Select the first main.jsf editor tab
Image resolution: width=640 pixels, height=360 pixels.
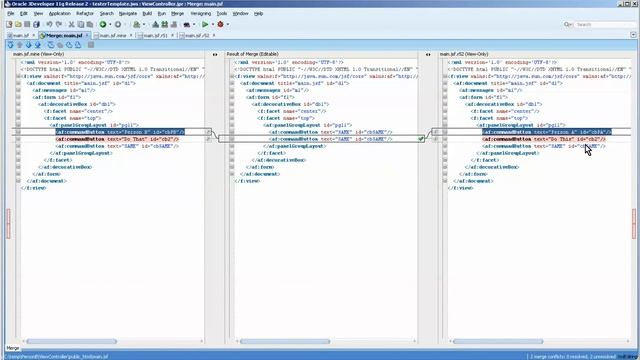click(20, 36)
